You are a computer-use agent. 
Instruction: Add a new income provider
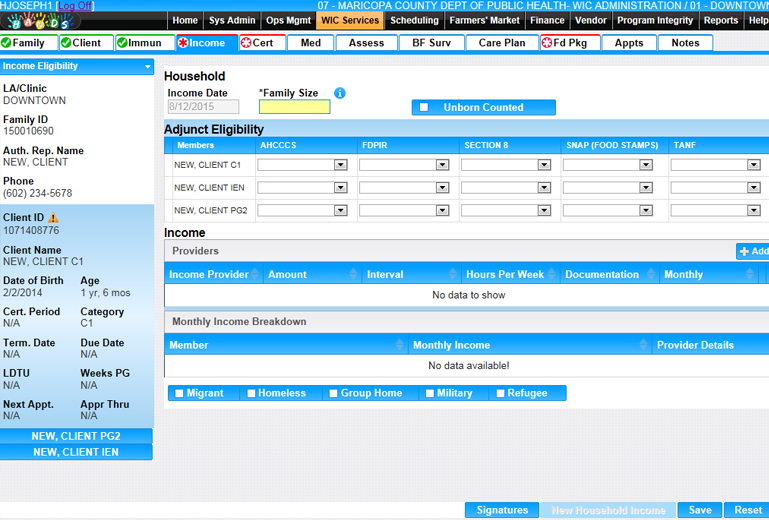pos(753,252)
